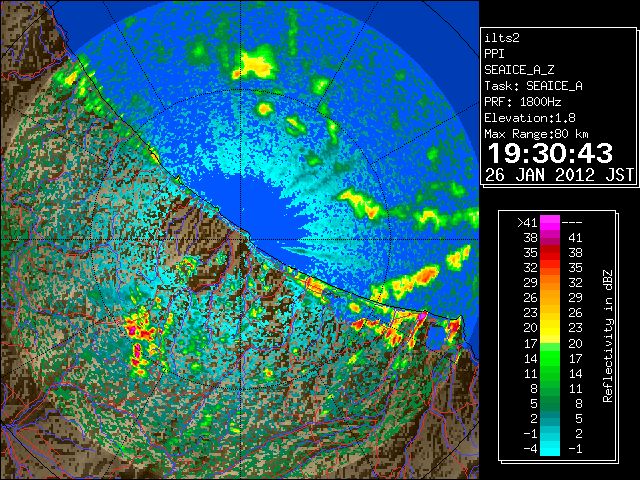Viewport: 640px width, 480px height.
Task: Select the PRF: 1800Hz value
Action: coord(523,102)
